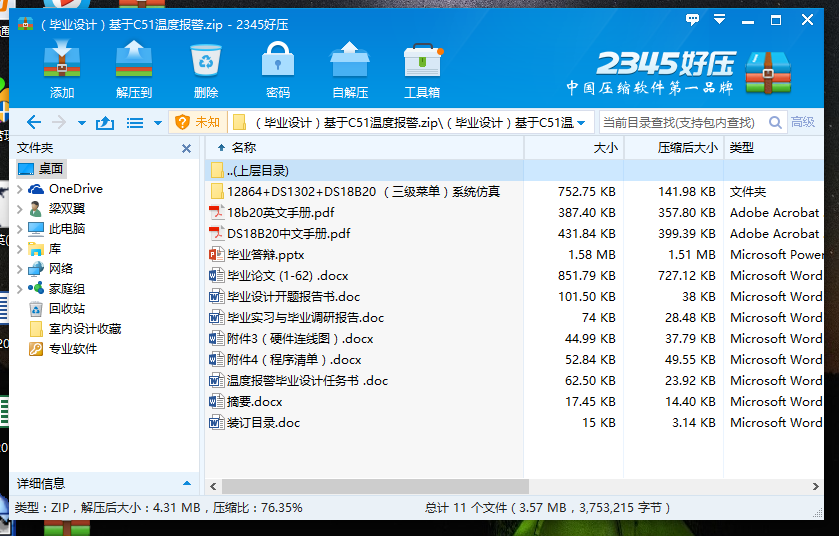839x536 pixels.
Task: Click the go-up-folder icon
Action: [x=105, y=123]
